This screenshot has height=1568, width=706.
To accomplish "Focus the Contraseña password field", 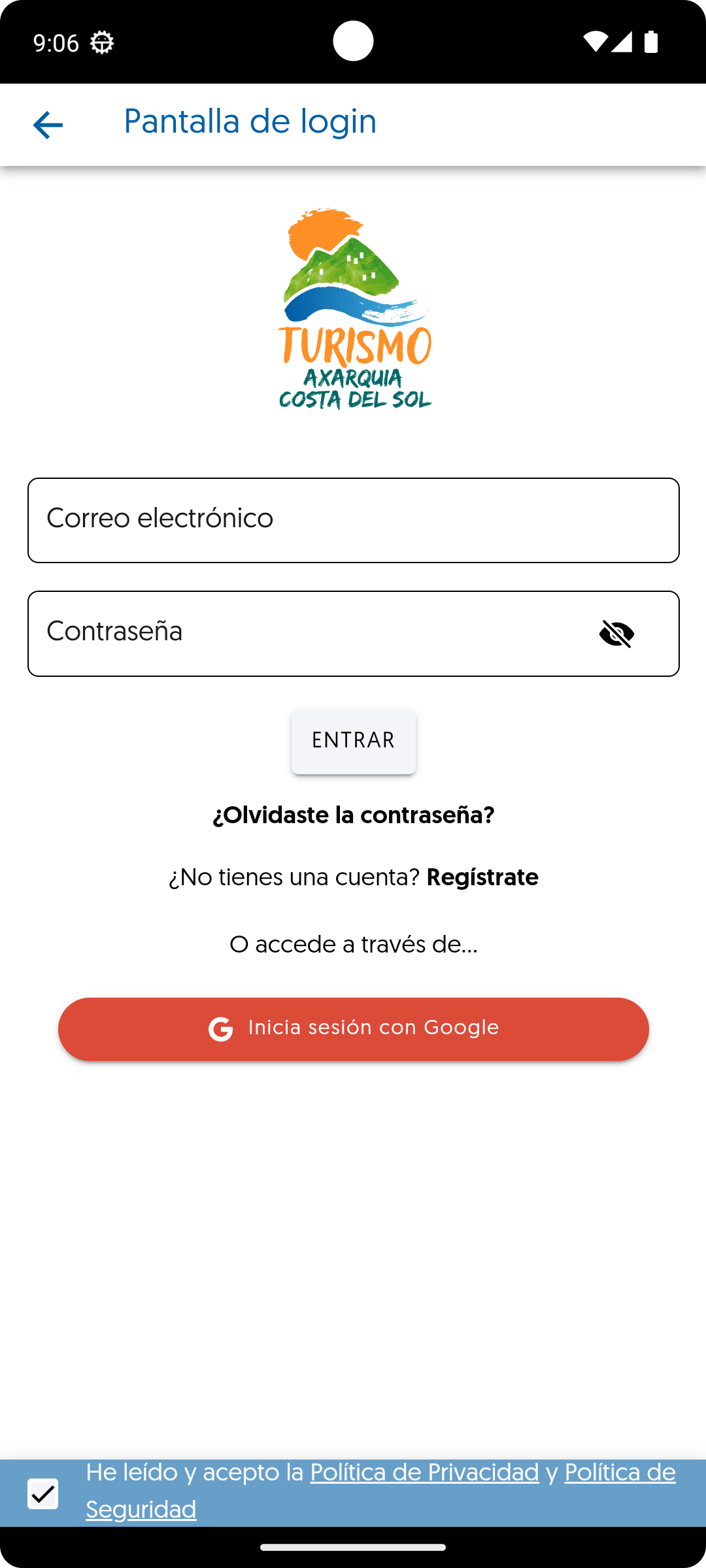I will point(354,634).
